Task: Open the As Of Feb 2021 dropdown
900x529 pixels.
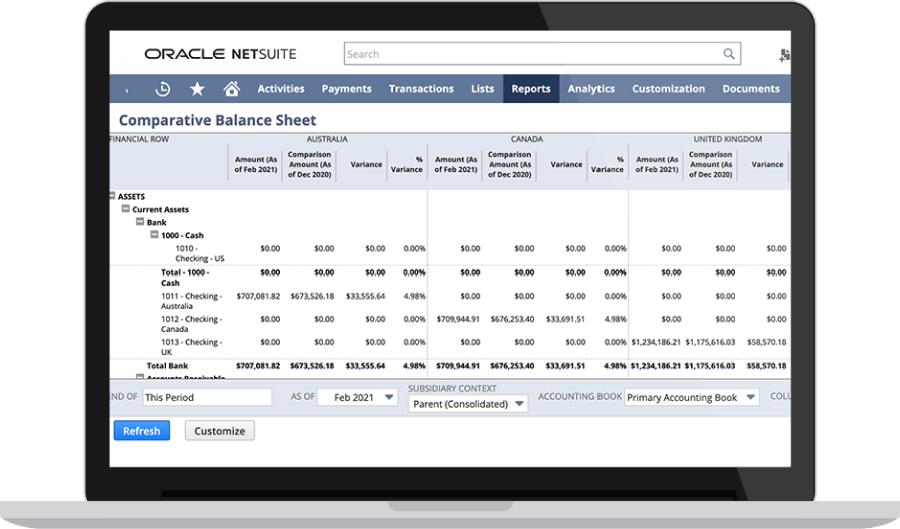Action: click(x=357, y=397)
